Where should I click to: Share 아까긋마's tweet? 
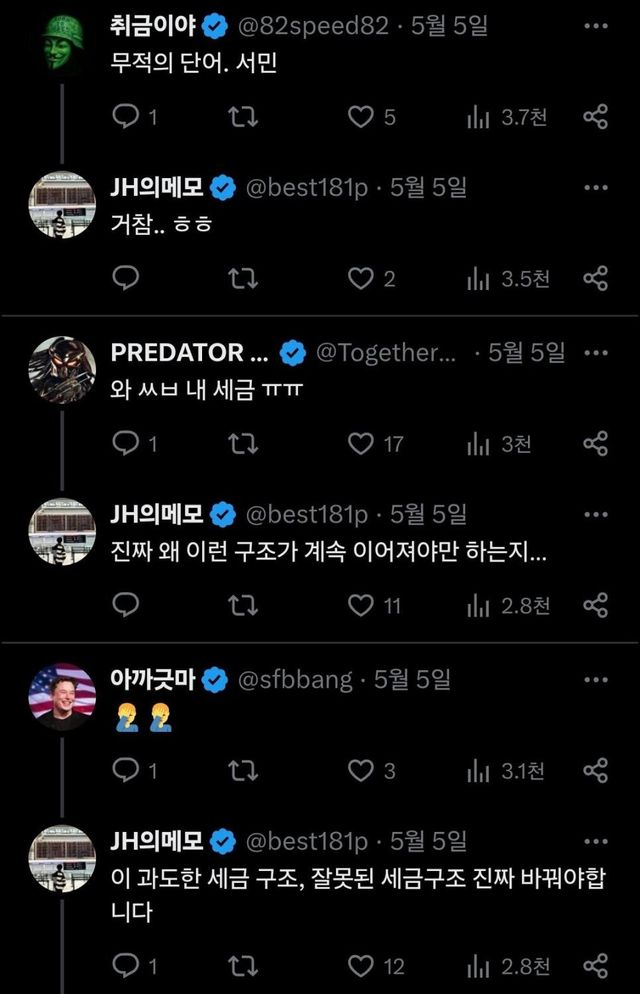pos(595,770)
